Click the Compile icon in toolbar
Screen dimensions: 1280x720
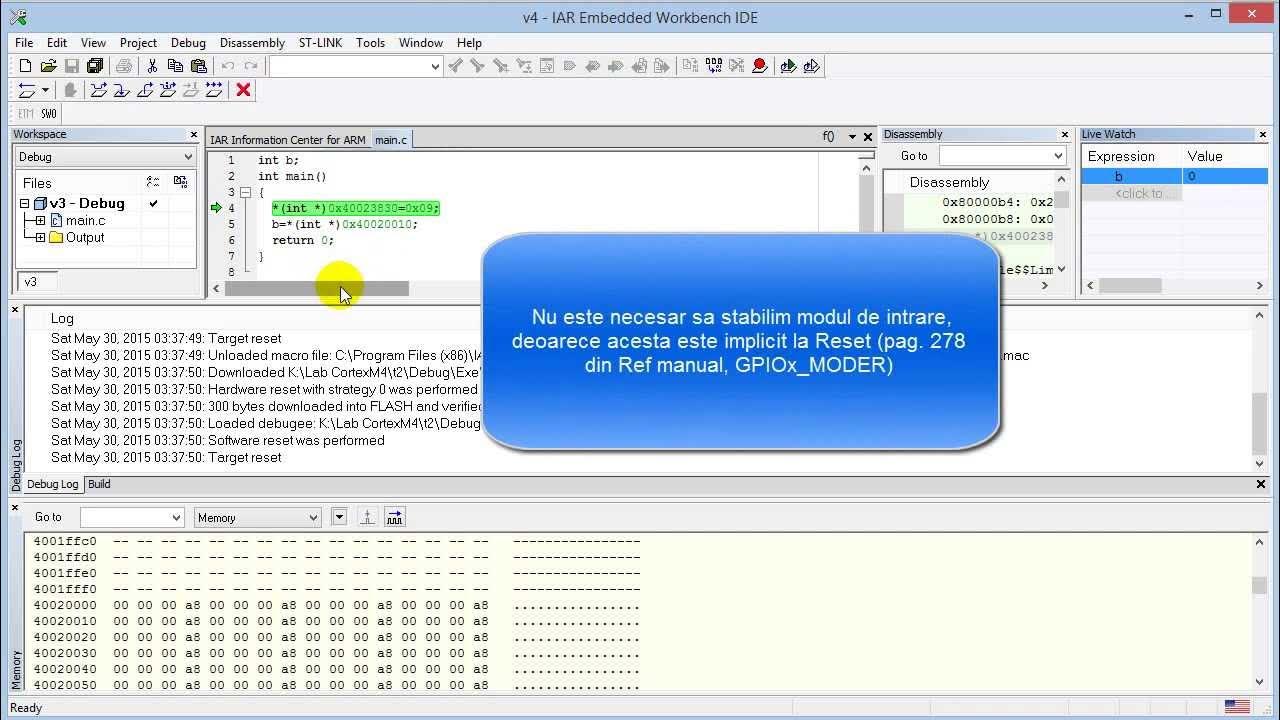coord(690,66)
